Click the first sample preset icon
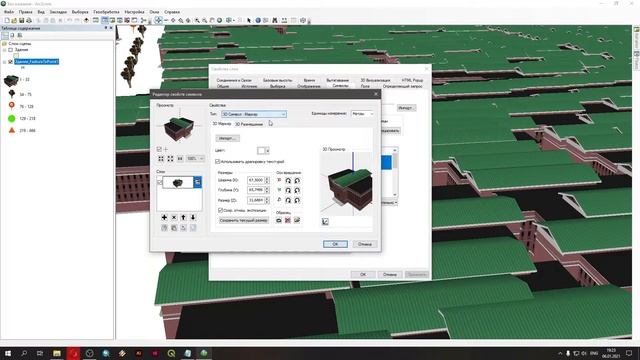This screenshot has width=640, height=360. [279, 220]
